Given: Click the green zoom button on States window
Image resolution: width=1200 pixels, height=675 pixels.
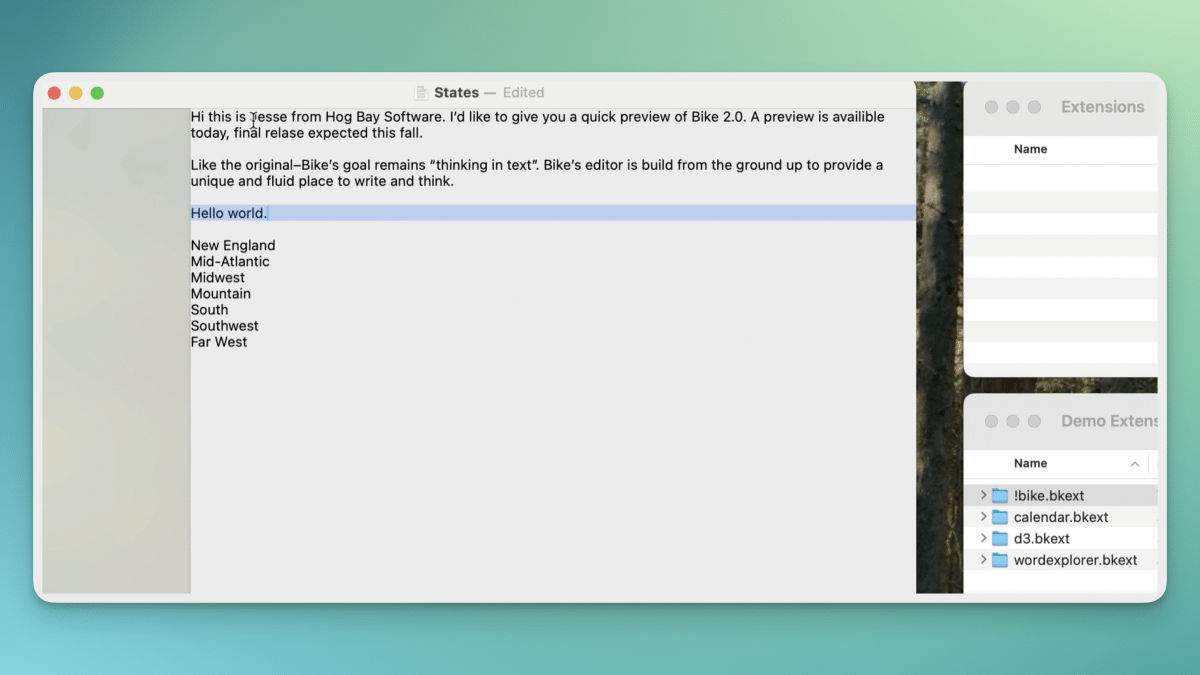Looking at the screenshot, I should tap(97, 92).
